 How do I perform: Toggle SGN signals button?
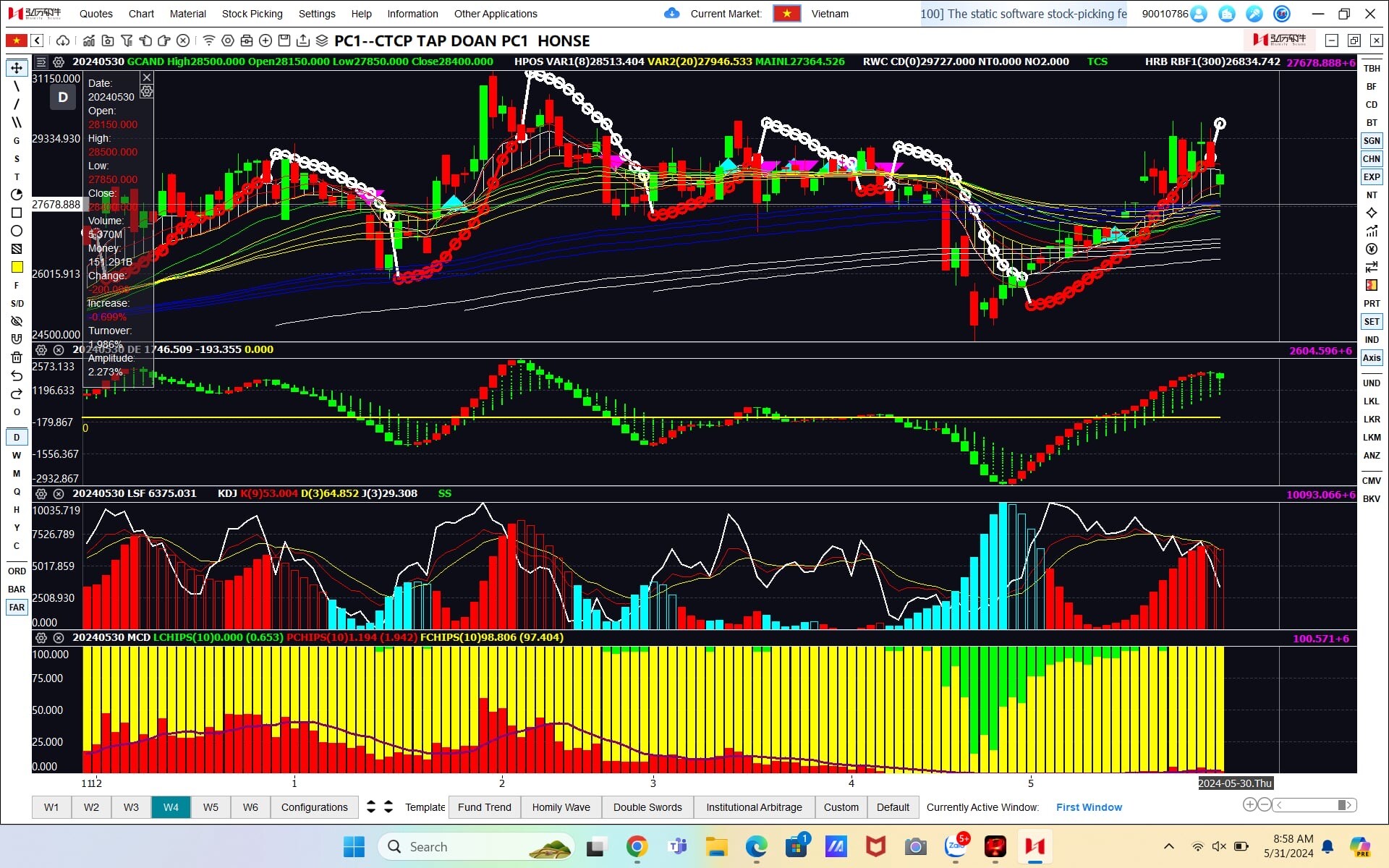pyautogui.click(x=1372, y=140)
